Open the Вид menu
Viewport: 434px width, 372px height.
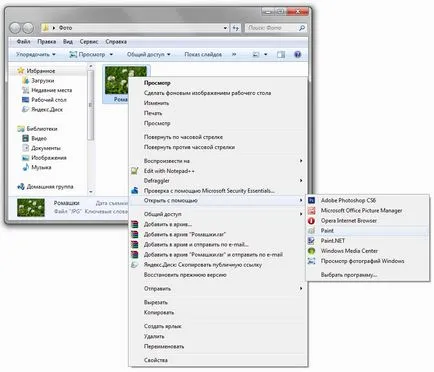(68, 42)
